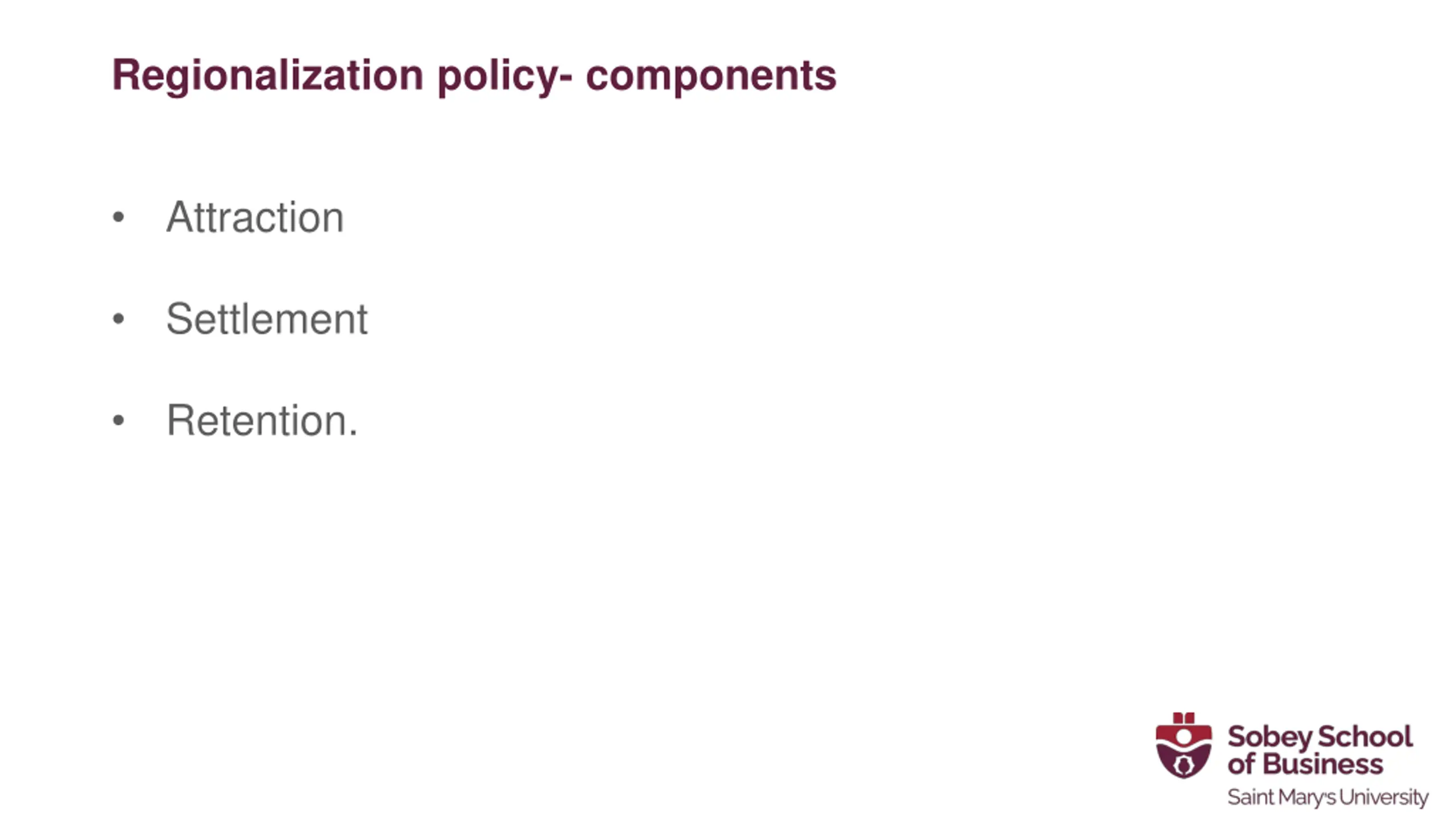This screenshot has height=819, width=1456.
Task: Click the word policy- in the title
Action: (x=505, y=77)
